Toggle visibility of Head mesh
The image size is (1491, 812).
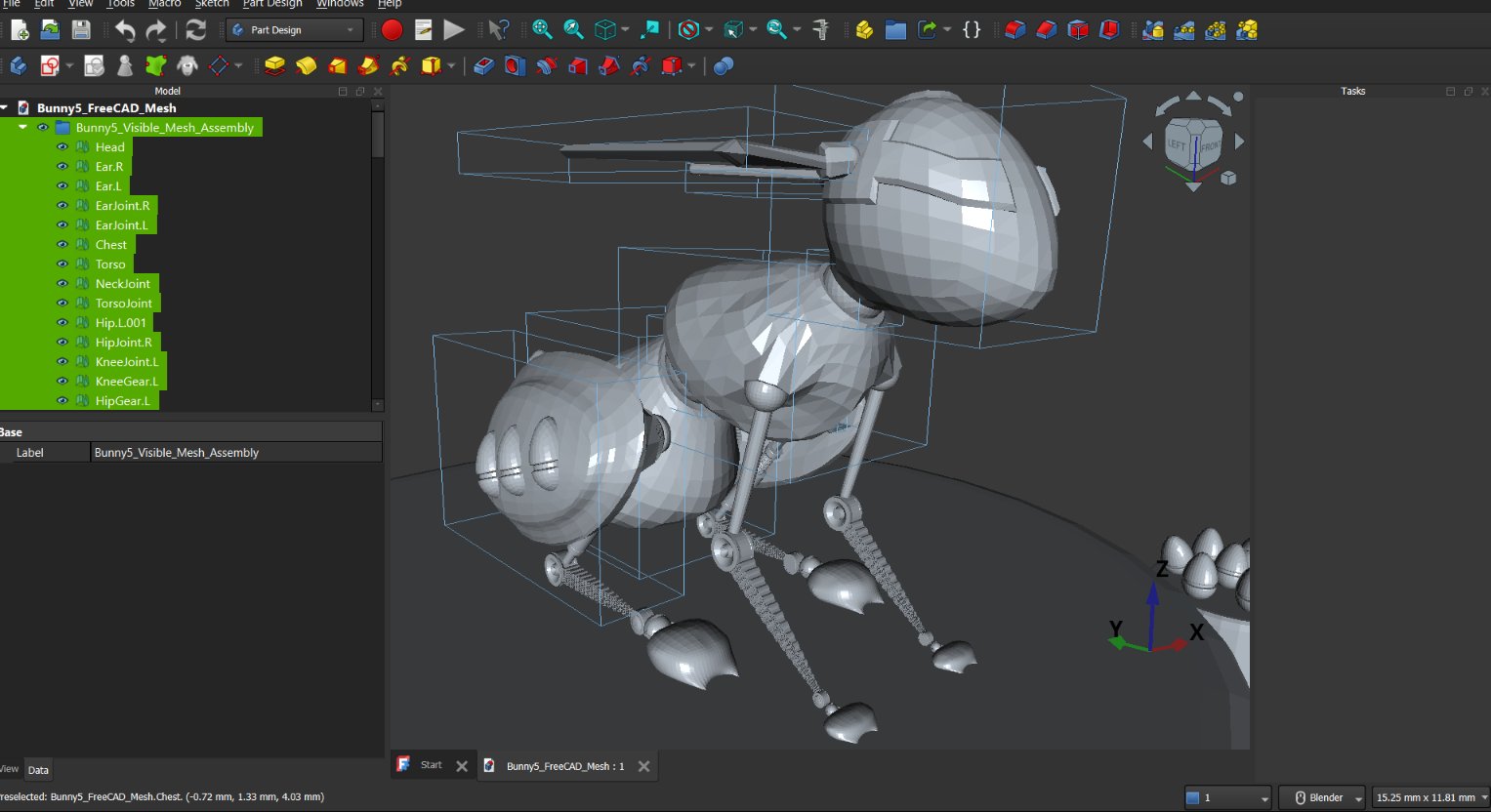click(x=62, y=147)
